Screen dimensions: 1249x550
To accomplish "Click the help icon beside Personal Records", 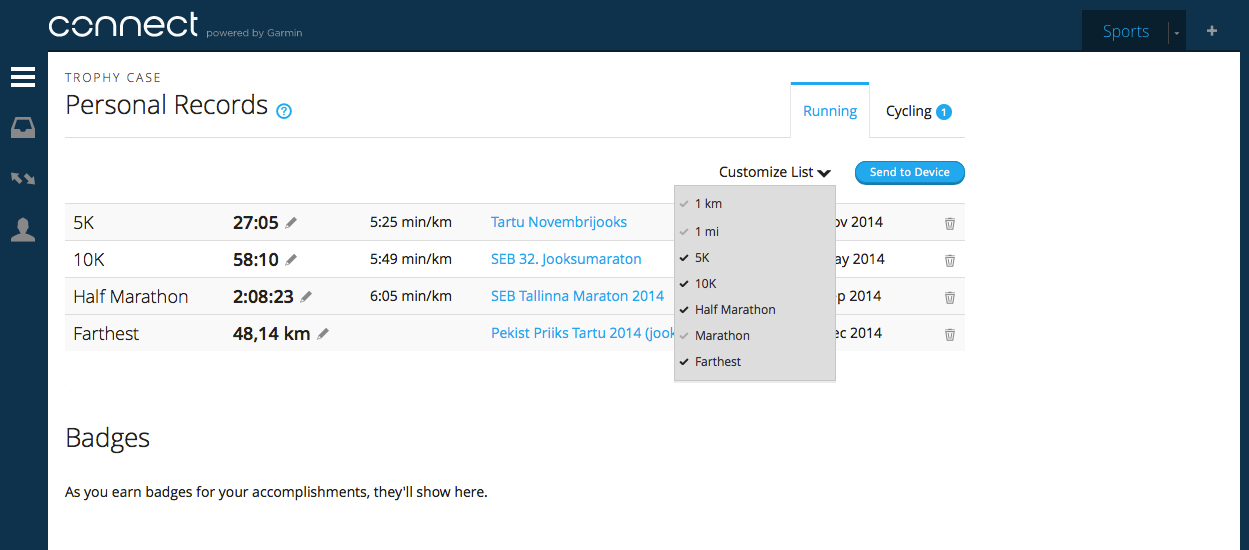I will [284, 111].
